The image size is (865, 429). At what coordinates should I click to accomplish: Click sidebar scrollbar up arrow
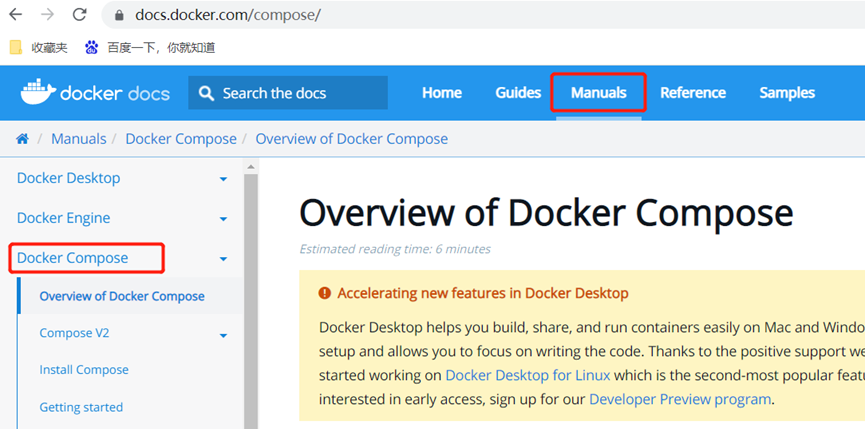250,166
